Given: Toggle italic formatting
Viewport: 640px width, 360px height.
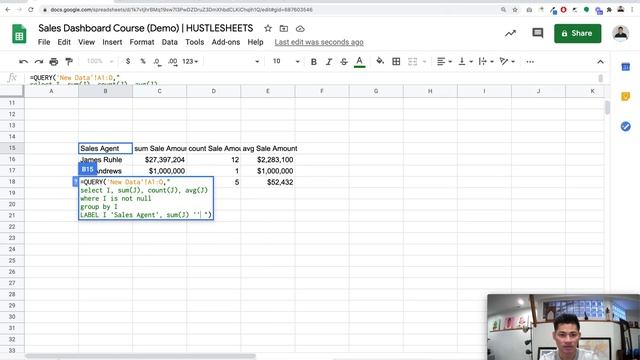Looking at the screenshot, I should click(x=329, y=62).
